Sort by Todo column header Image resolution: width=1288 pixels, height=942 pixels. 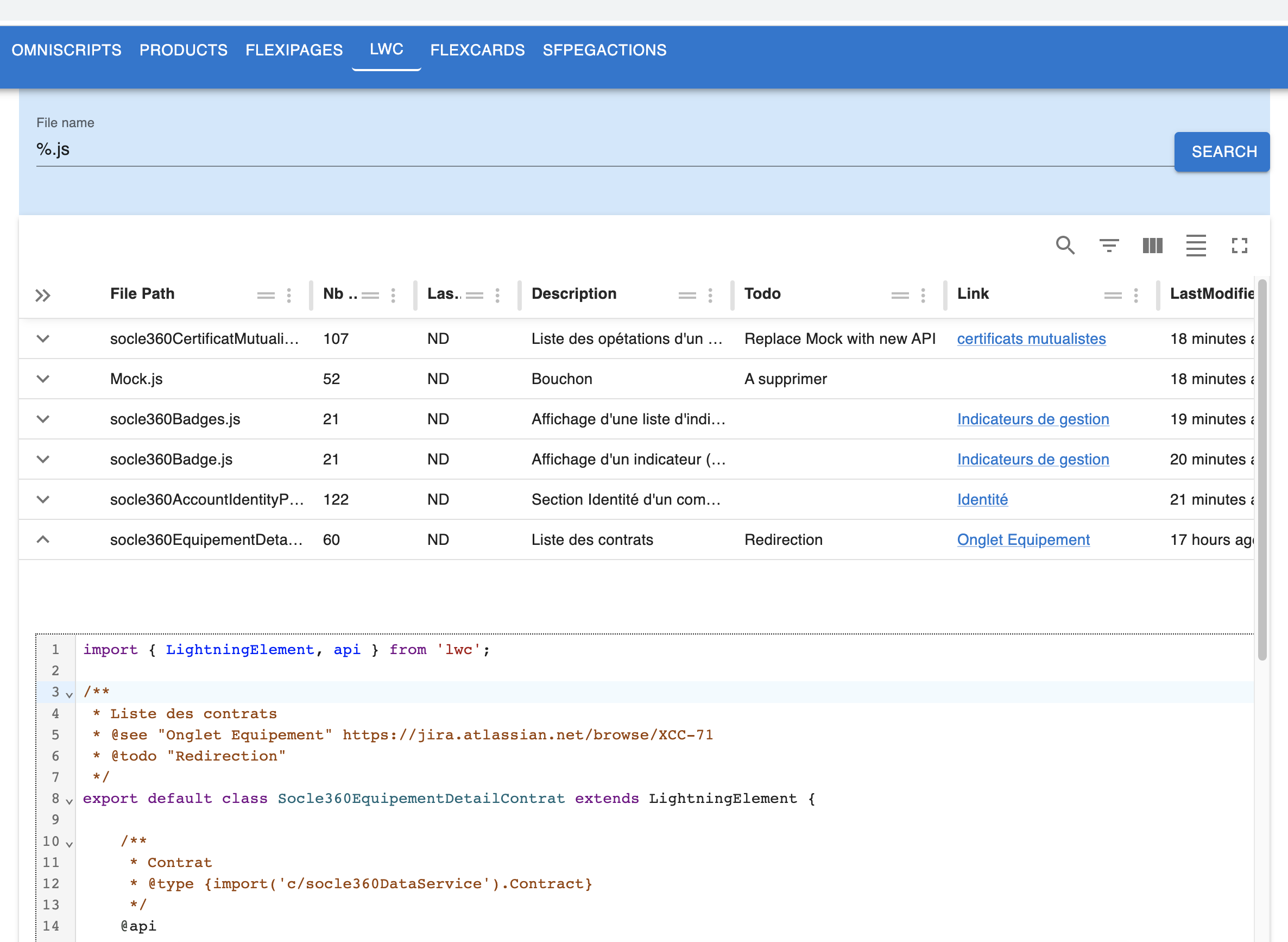coord(762,294)
